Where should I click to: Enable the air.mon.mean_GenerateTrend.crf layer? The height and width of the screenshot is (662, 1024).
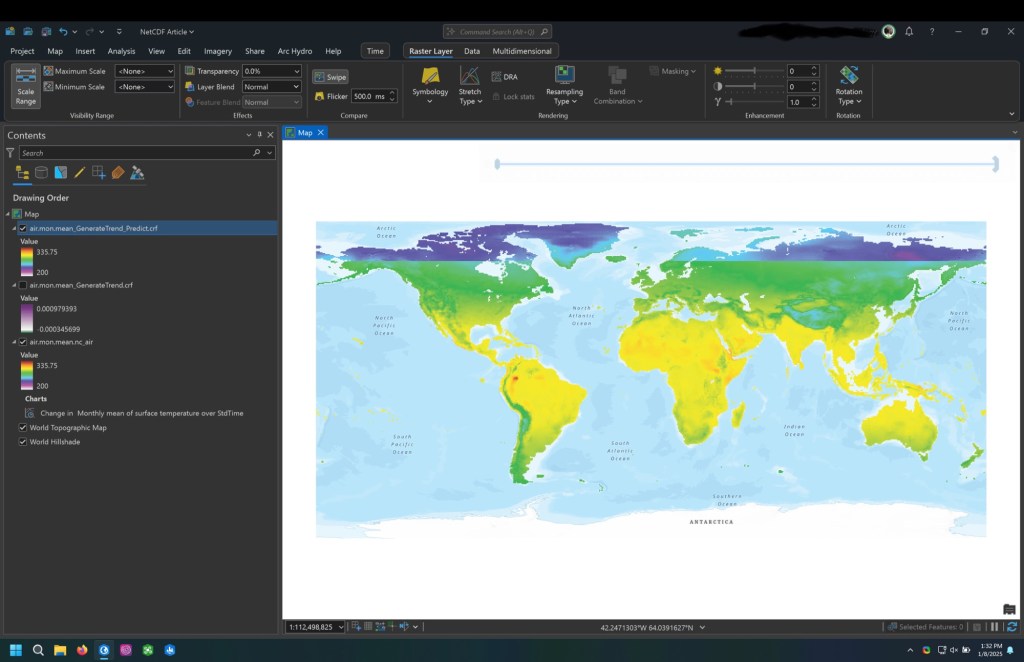pos(23,285)
